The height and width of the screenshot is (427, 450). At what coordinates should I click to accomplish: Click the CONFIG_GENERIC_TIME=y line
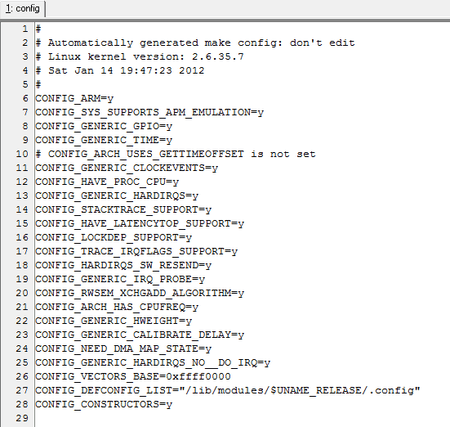pos(104,140)
